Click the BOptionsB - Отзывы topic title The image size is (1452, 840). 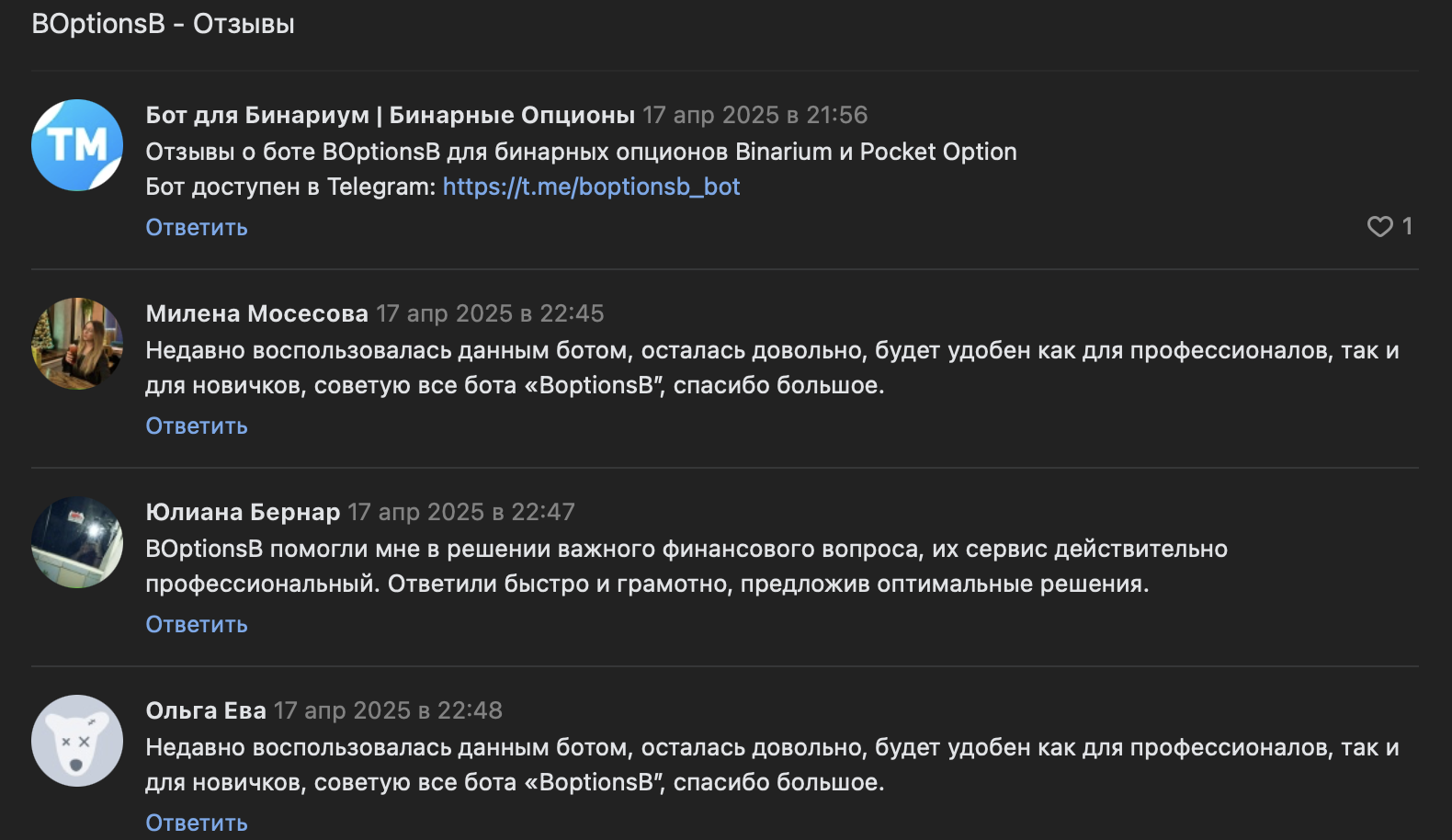click(x=163, y=24)
